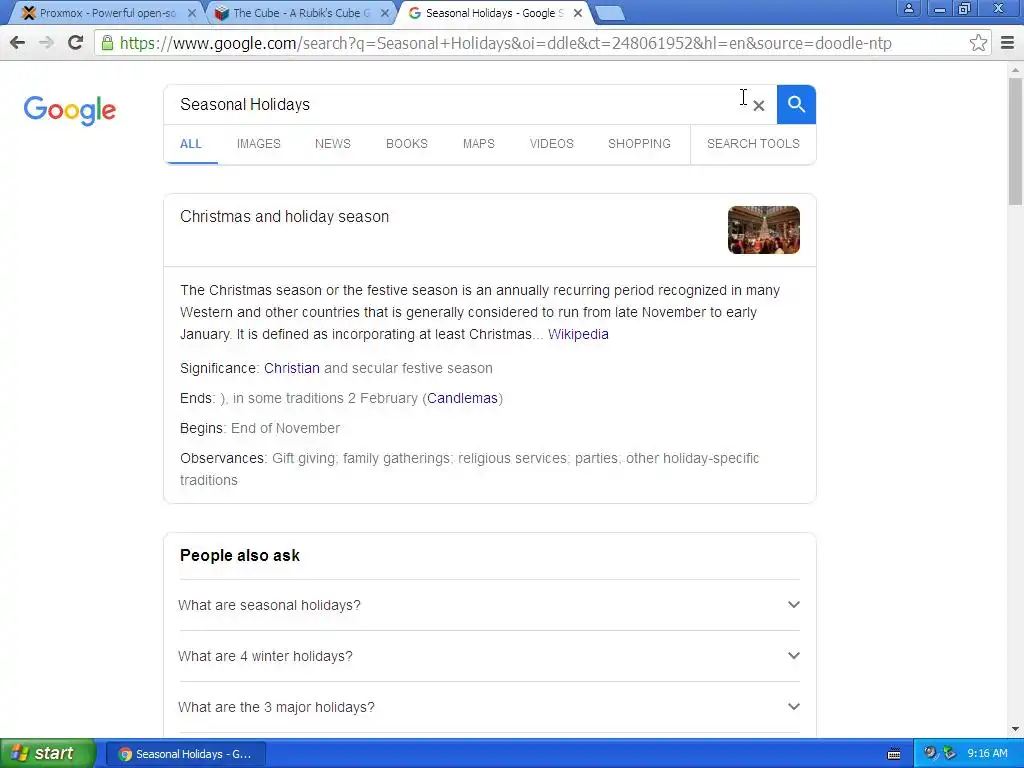
Task: Open the taskbar keyboard icon
Action: [x=894, y=754]
